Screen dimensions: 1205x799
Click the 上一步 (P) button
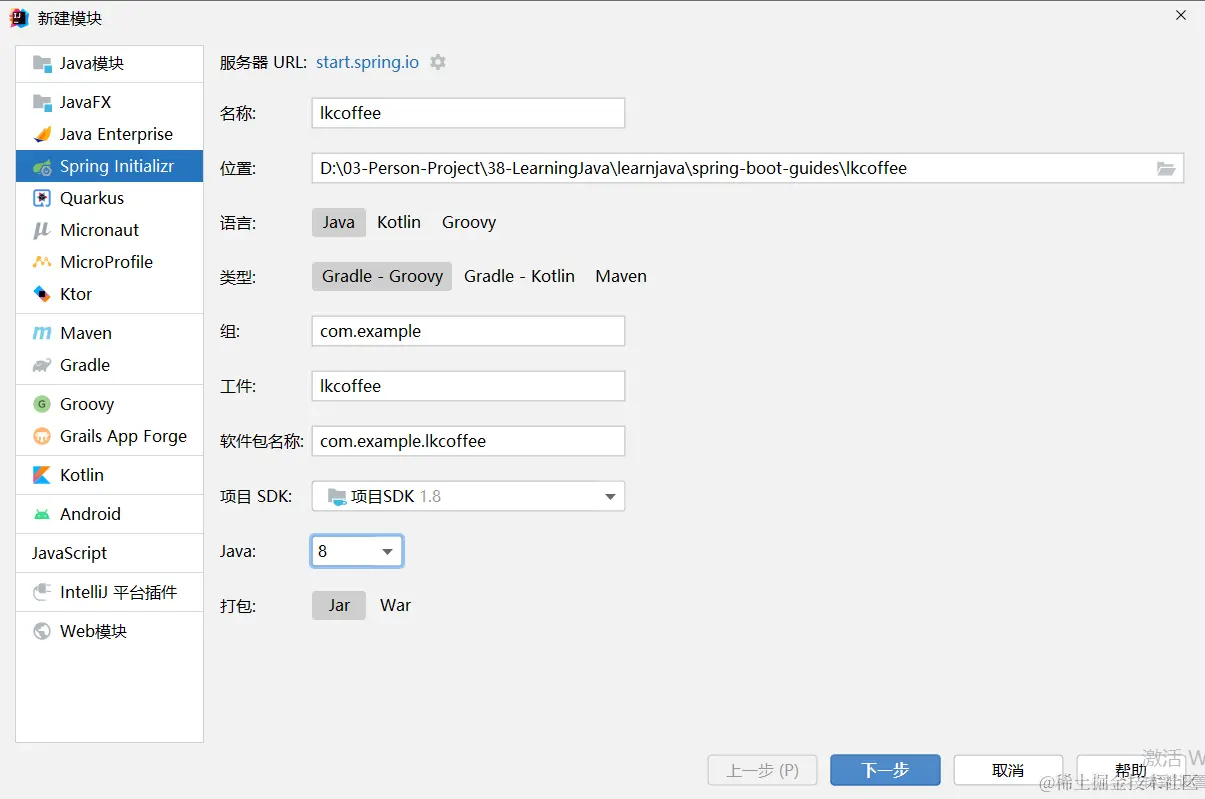(x=762, y=770)
